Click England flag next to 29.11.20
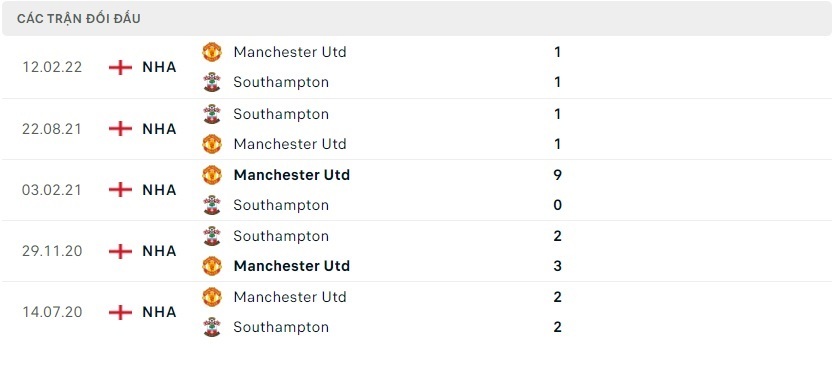834x368 pixels. pos(120,251)
